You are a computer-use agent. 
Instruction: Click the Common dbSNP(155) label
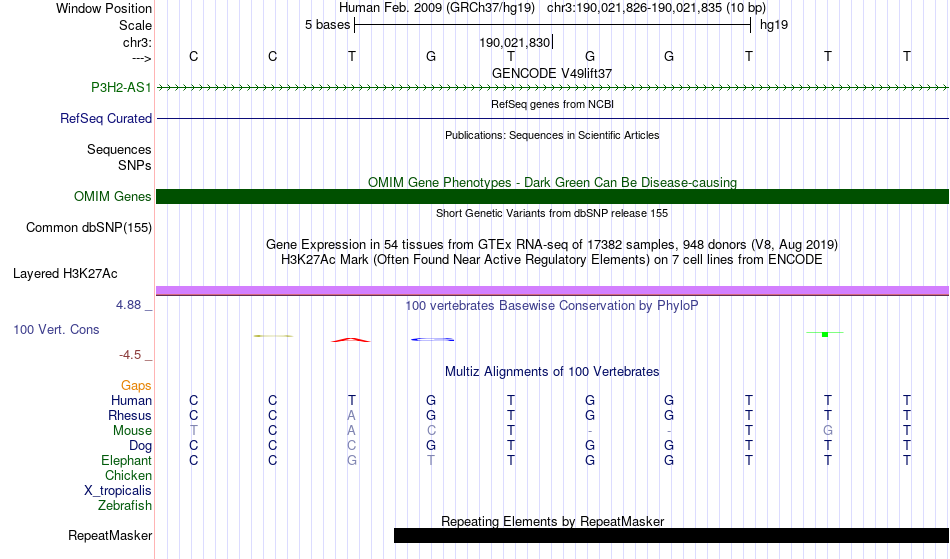[89, 228]
